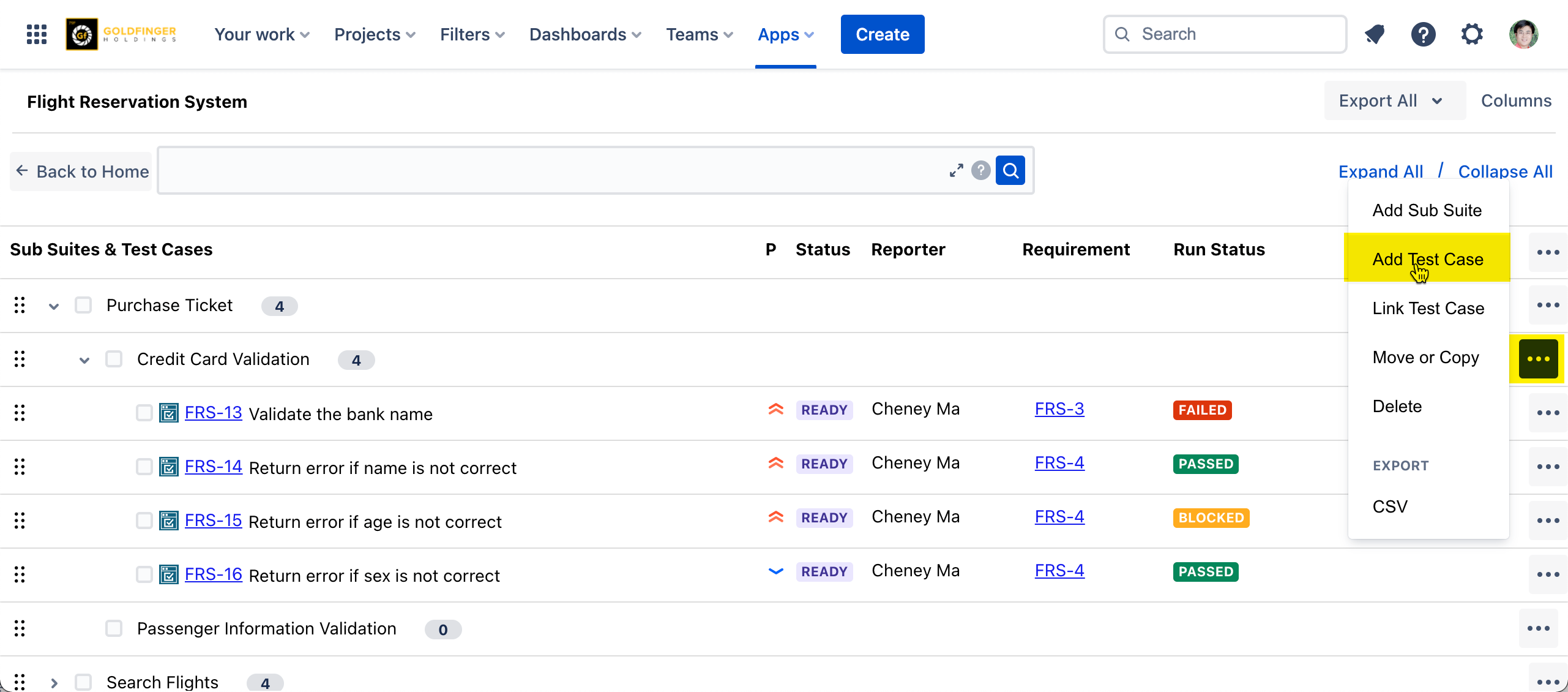Click drag handle for Purchase Ticket row

[x=20, y=305]
